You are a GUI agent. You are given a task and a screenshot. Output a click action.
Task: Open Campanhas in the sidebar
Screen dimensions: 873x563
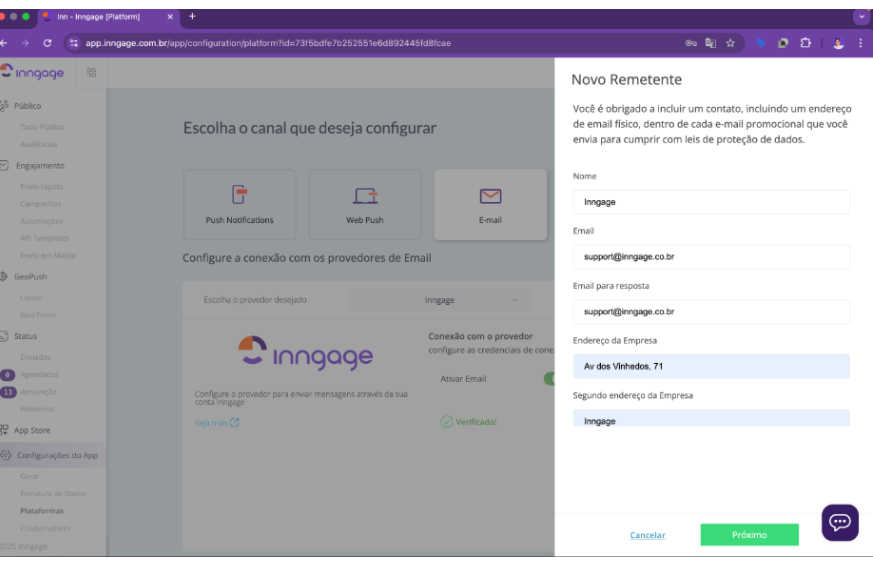pos(41,204)
